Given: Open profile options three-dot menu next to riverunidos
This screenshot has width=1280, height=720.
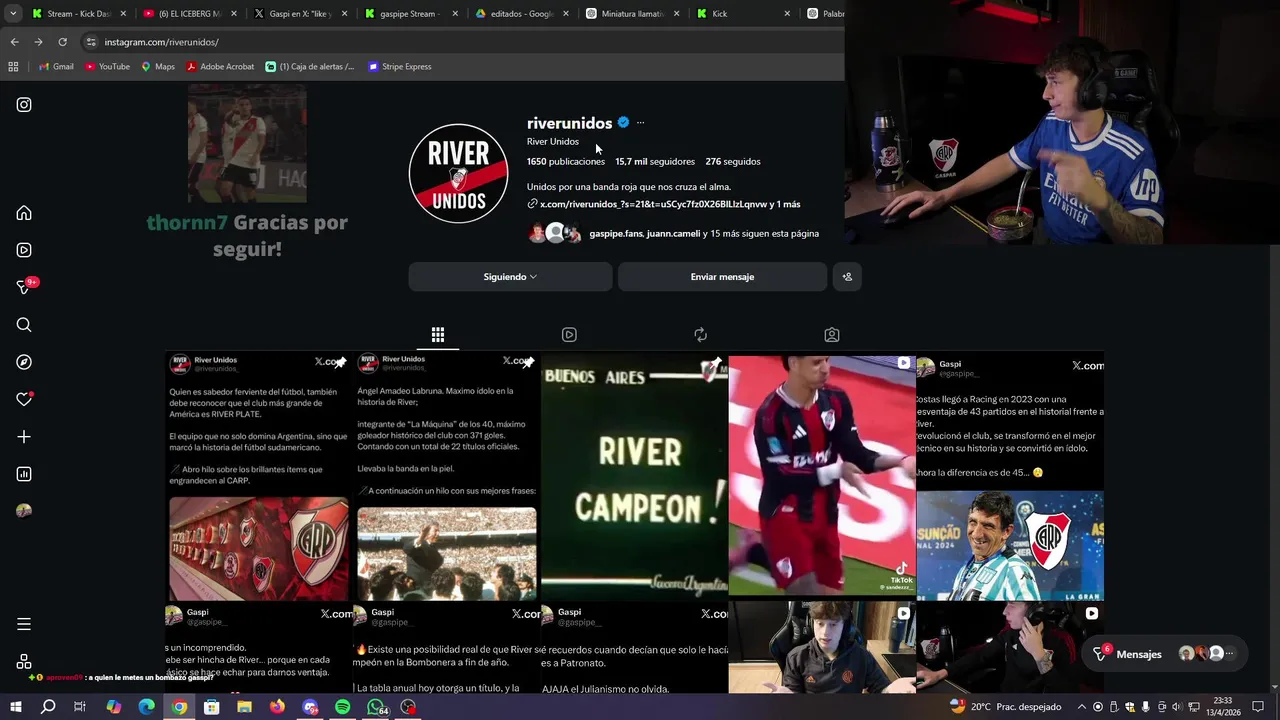Looking at the screenshot, I should [640, 123].
